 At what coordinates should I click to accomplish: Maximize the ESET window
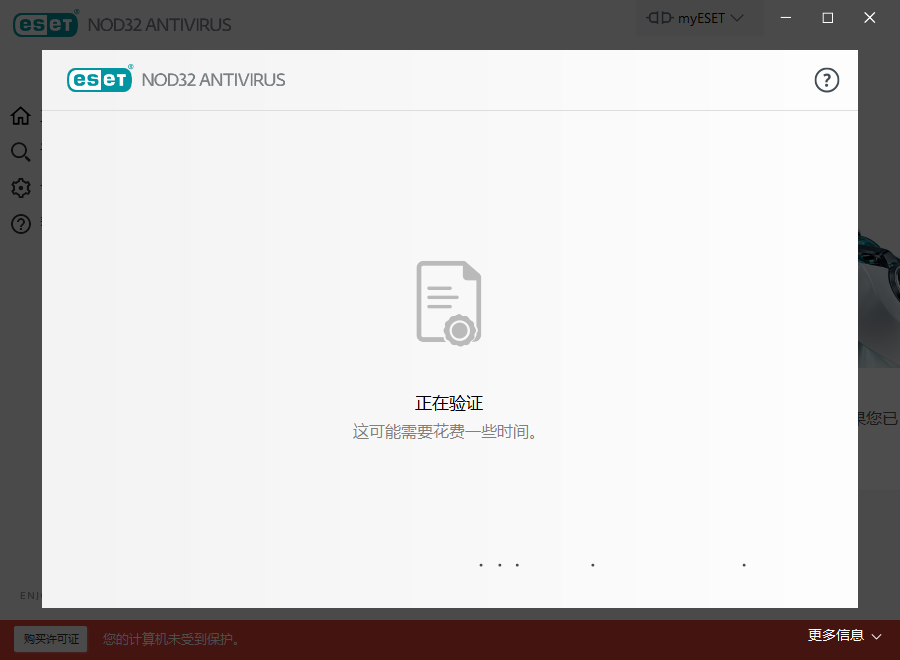828,18
